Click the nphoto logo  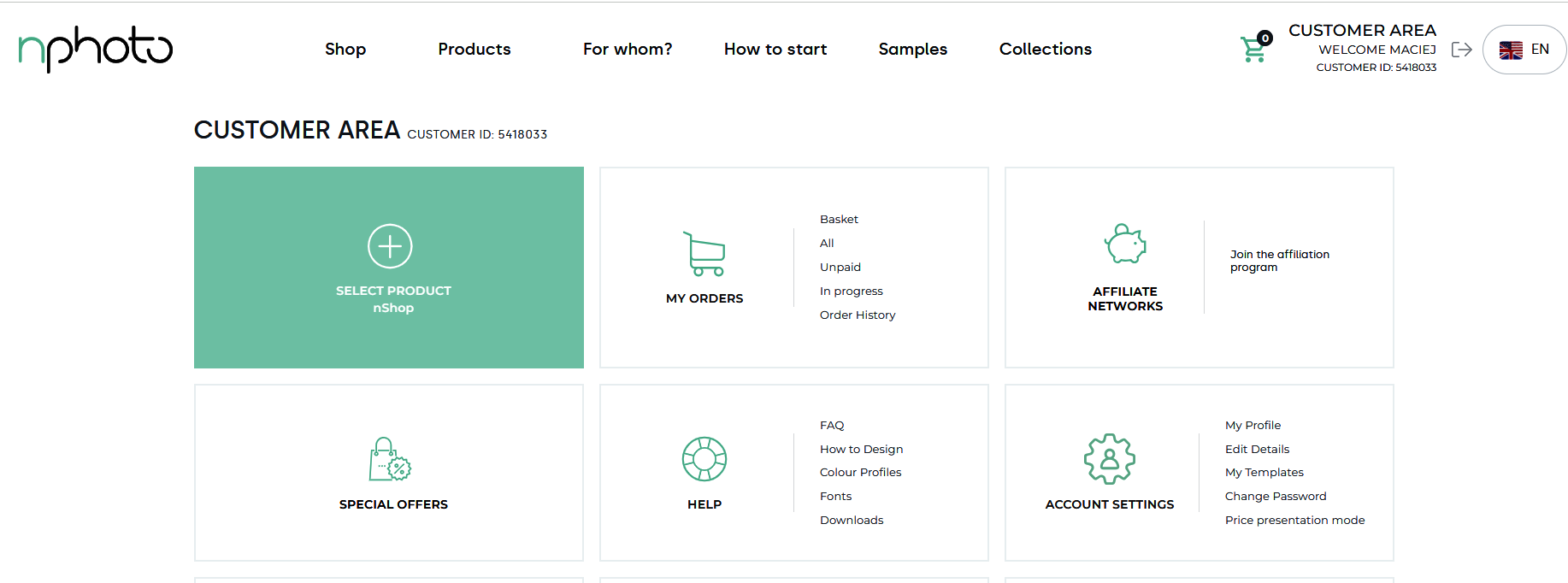pyautogui.click(x=96, y=49)
